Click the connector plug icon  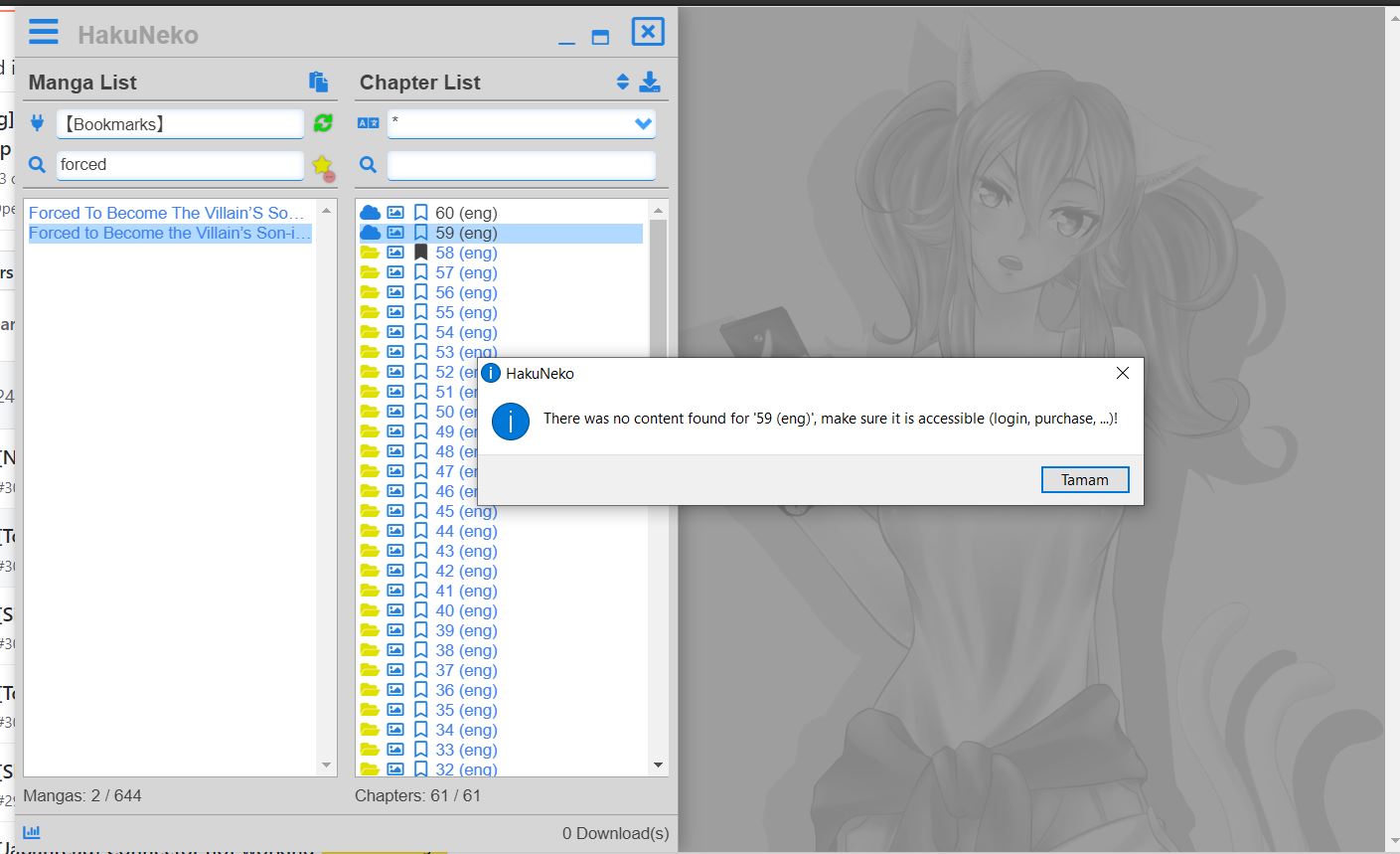click(x=38, y=123)
